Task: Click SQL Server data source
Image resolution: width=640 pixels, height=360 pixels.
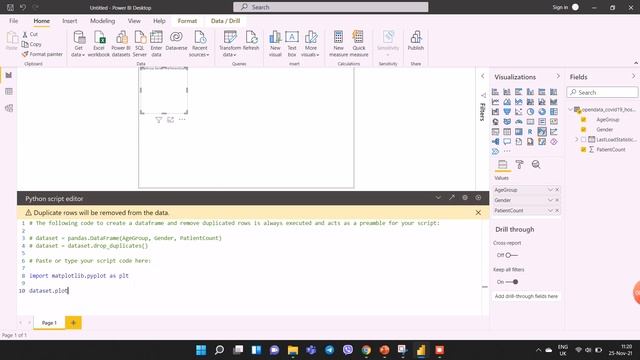Action: click(140, 44)
